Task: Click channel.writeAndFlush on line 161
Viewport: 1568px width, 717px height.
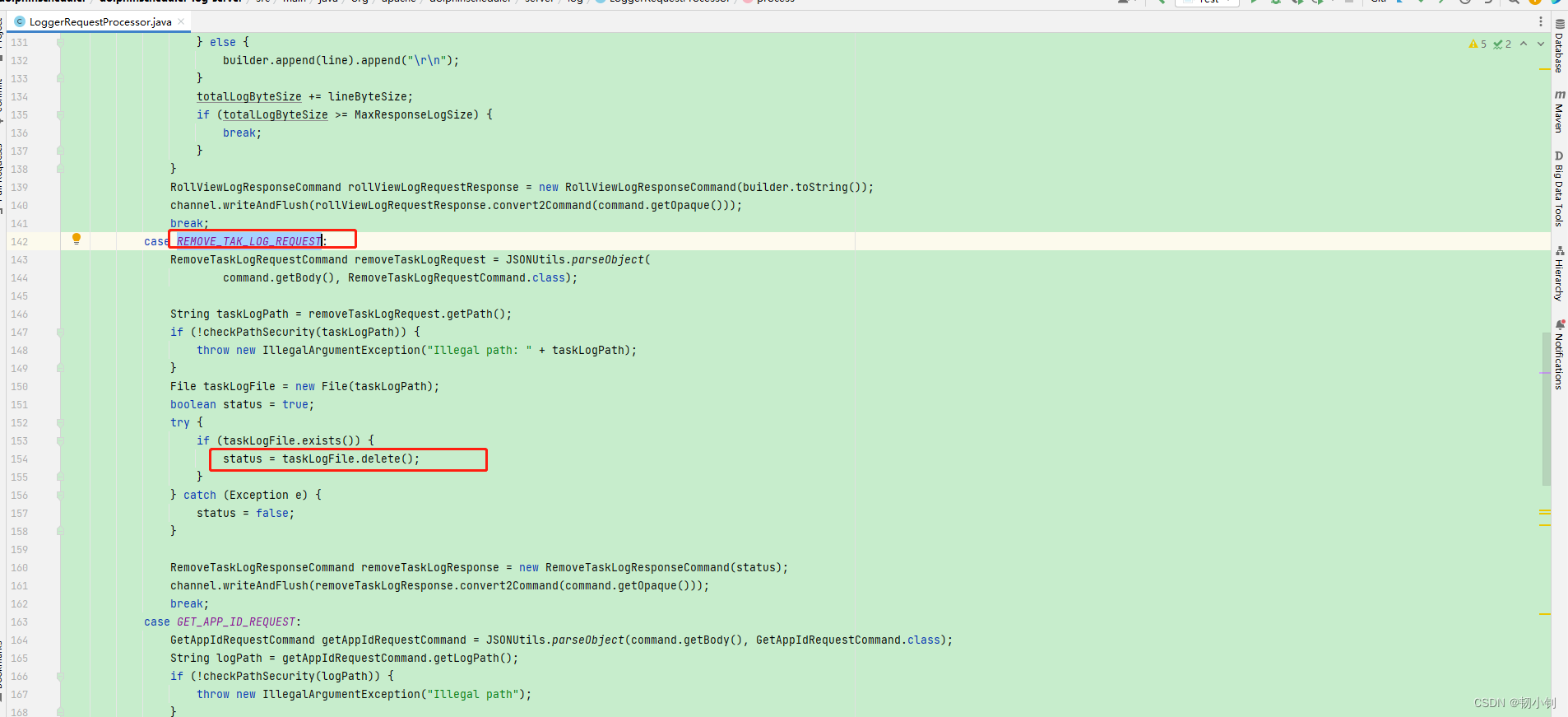Action: tap(239, 585)
